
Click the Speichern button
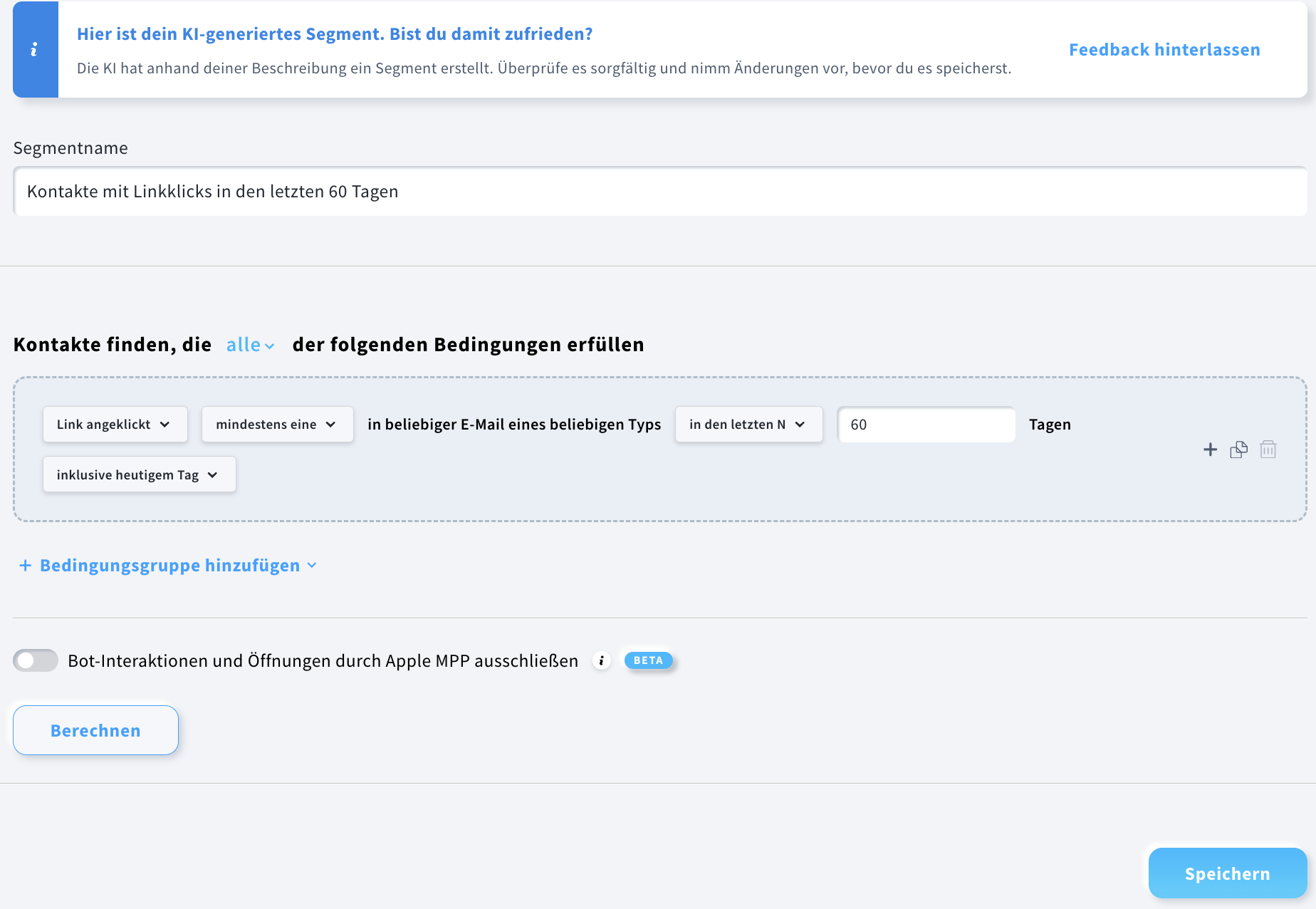[1226, 873]
